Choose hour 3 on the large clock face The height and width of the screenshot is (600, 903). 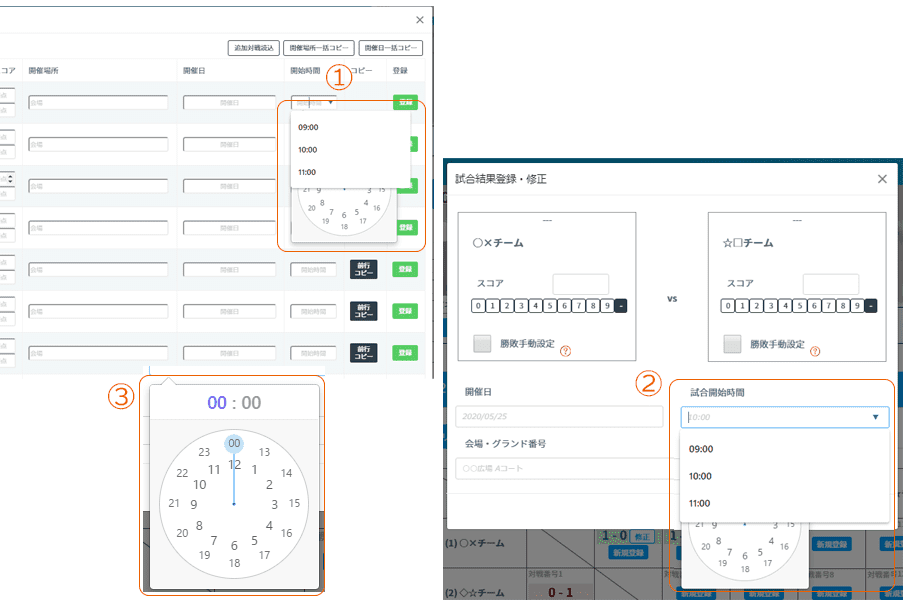pos(275,504)
